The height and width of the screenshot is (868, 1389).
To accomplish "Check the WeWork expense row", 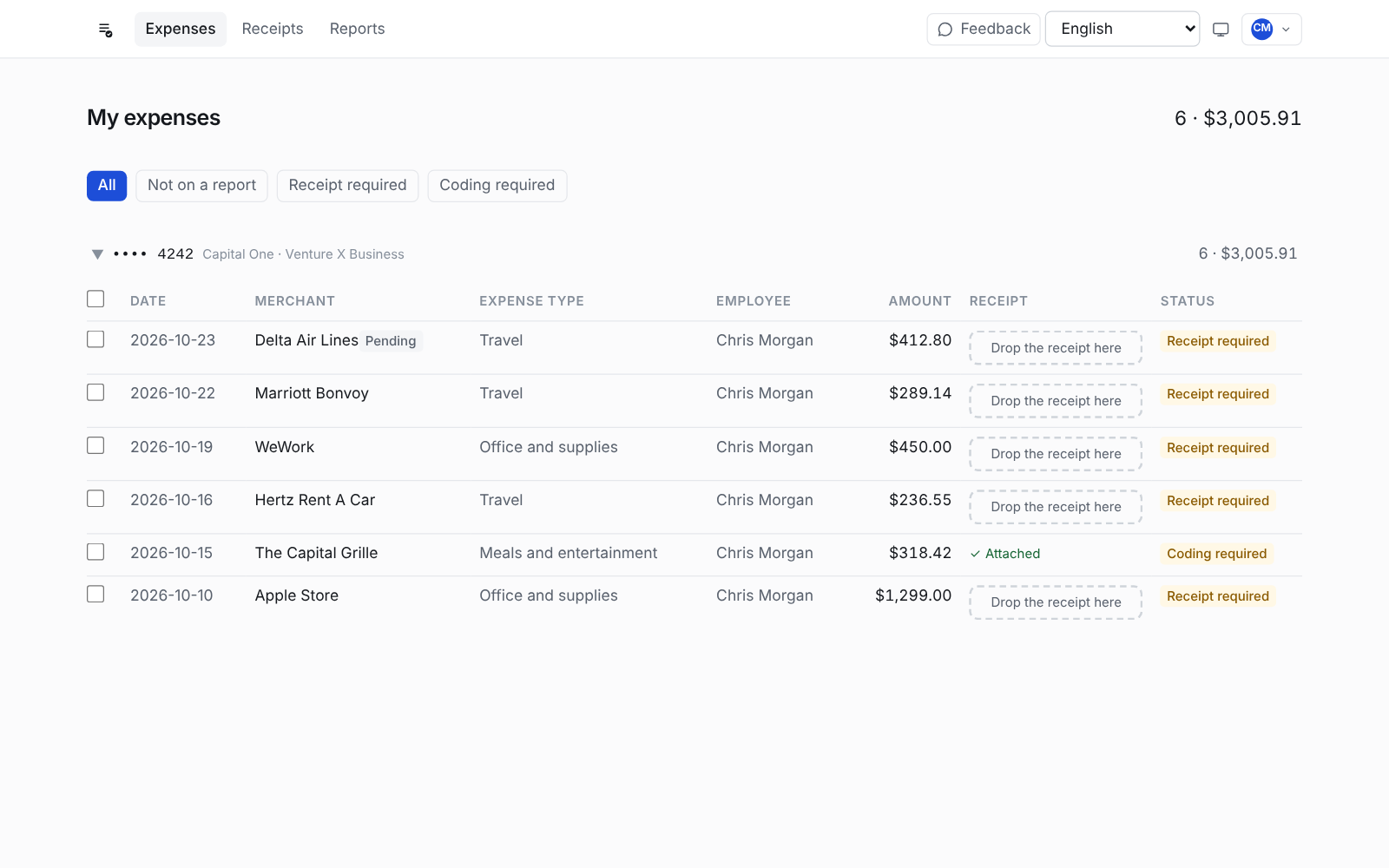I will [x=95, y=445].
